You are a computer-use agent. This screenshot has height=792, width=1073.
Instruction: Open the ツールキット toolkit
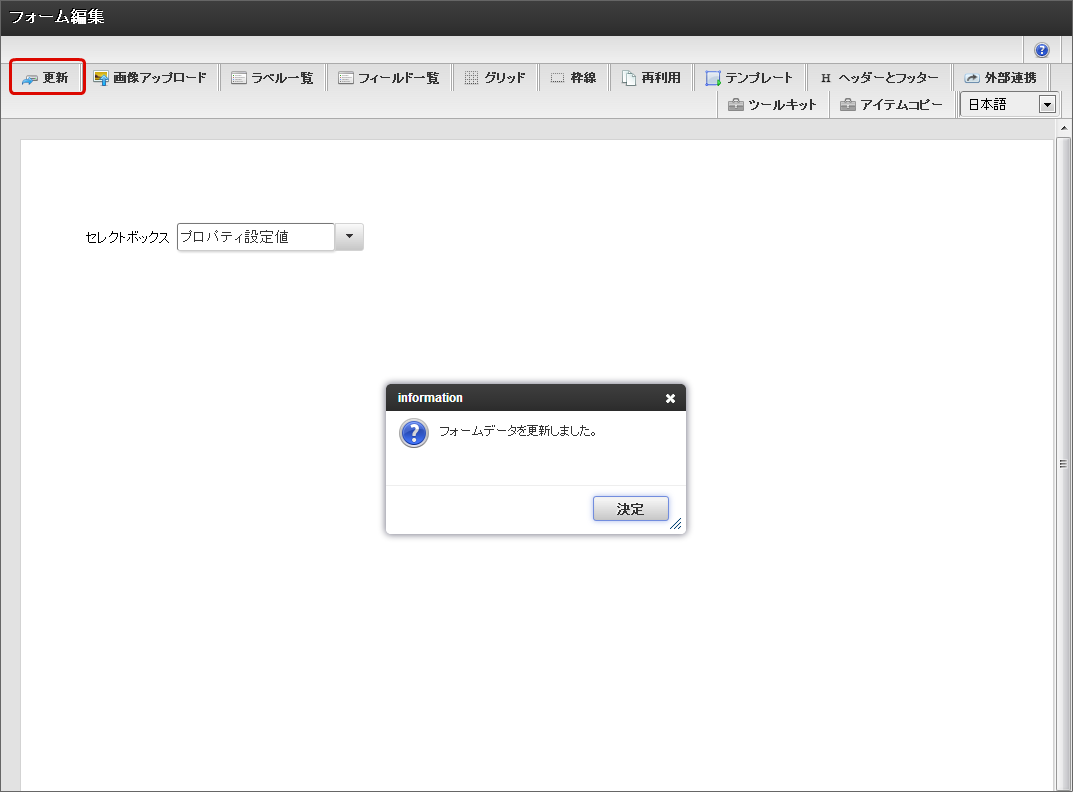pos(773,105)
